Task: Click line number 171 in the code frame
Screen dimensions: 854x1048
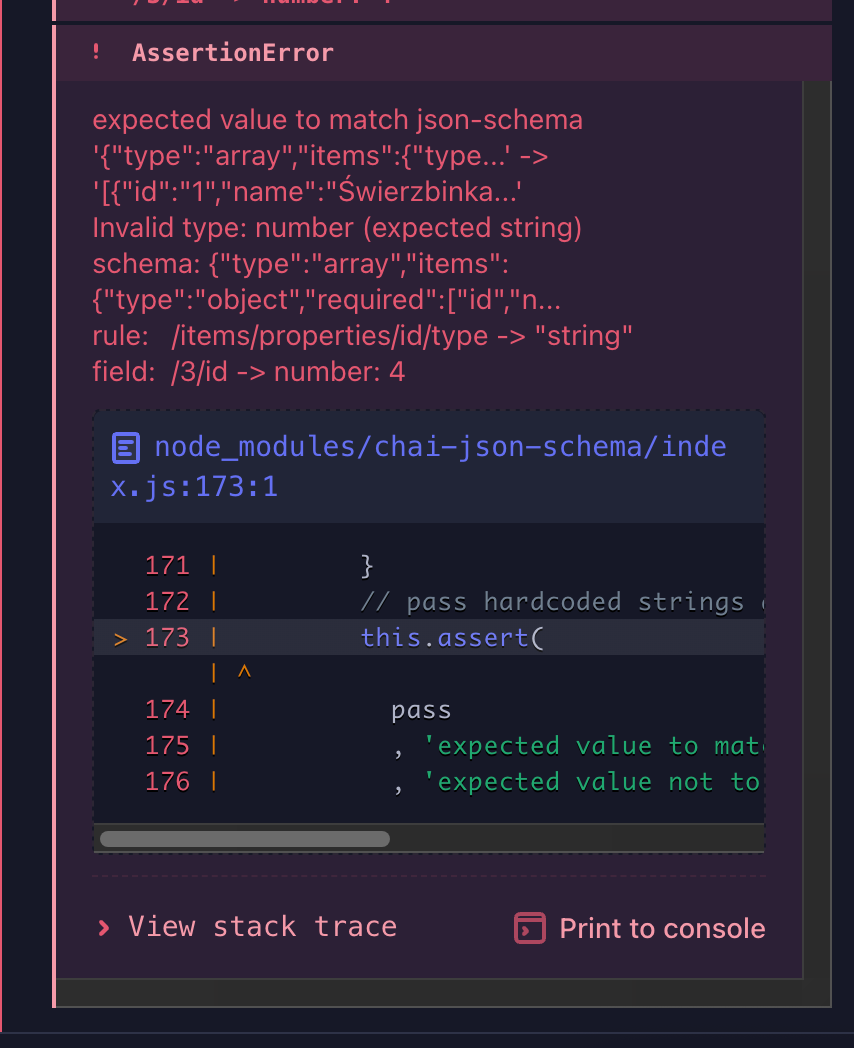Action: pyautogui.click(x=167, y=566)
